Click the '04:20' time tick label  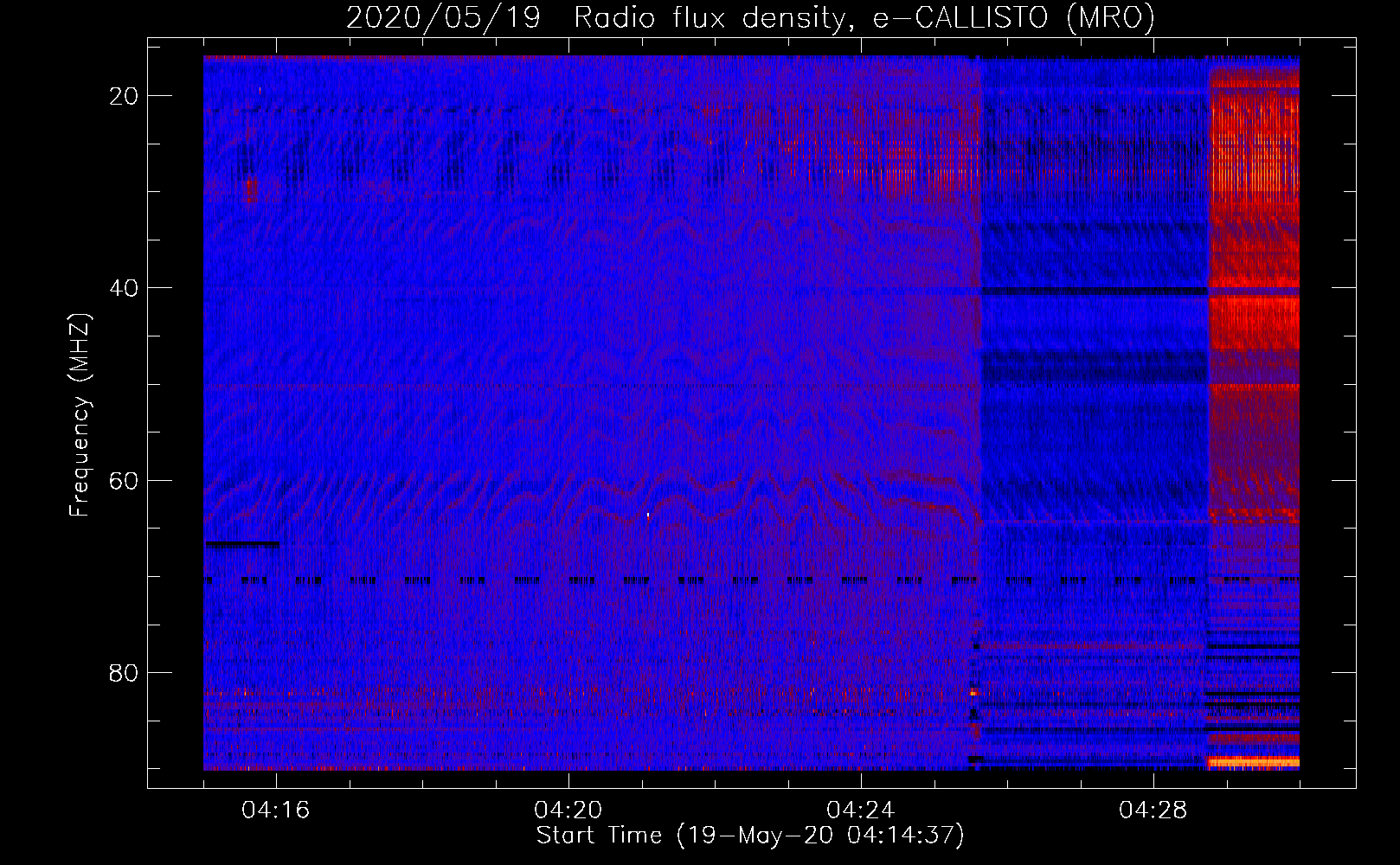(568, 811)
